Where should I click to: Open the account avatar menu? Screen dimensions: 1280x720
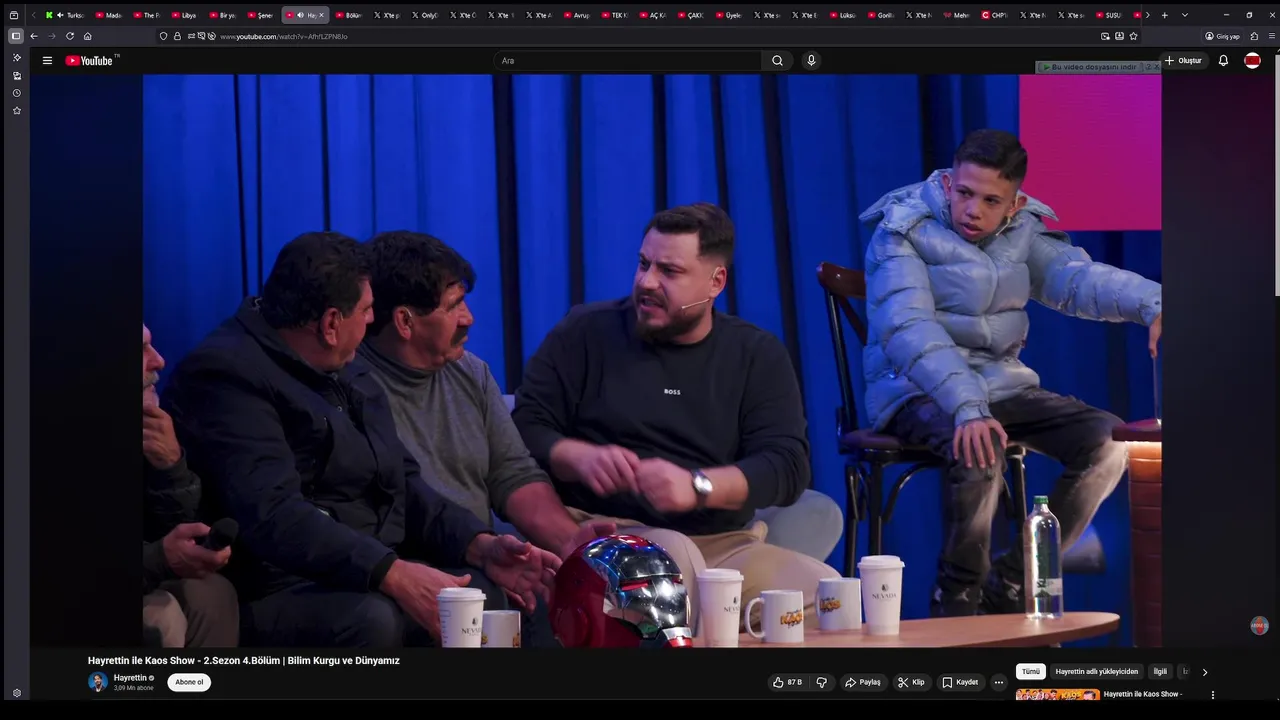[x=1252, y=60]
